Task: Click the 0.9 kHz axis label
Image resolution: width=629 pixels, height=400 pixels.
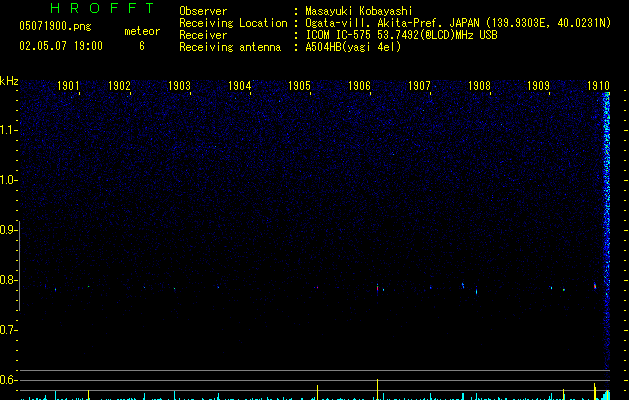Action: click(x=8, y=230)
